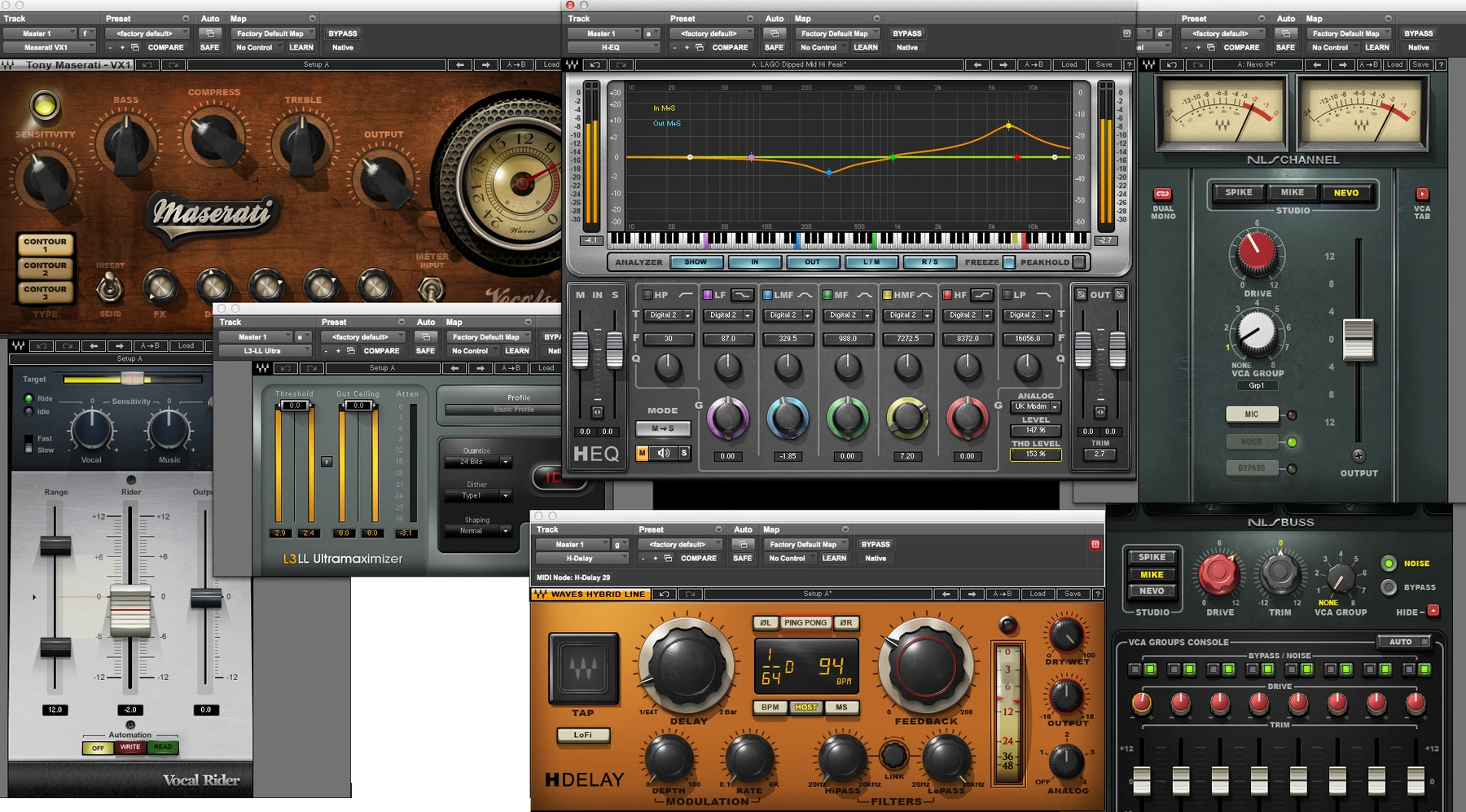Toggle the LF band purple enable box
The width and height of the screenshot is (1466, 812).
point(707,295)
